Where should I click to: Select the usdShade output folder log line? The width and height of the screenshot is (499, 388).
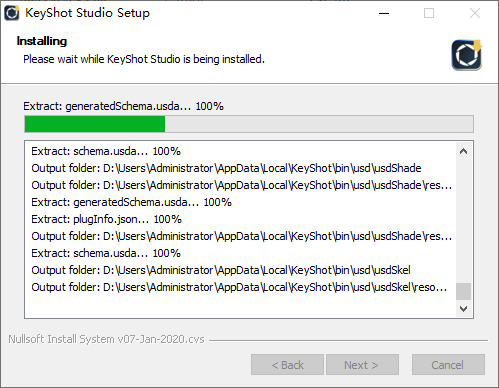pos(226,168)
